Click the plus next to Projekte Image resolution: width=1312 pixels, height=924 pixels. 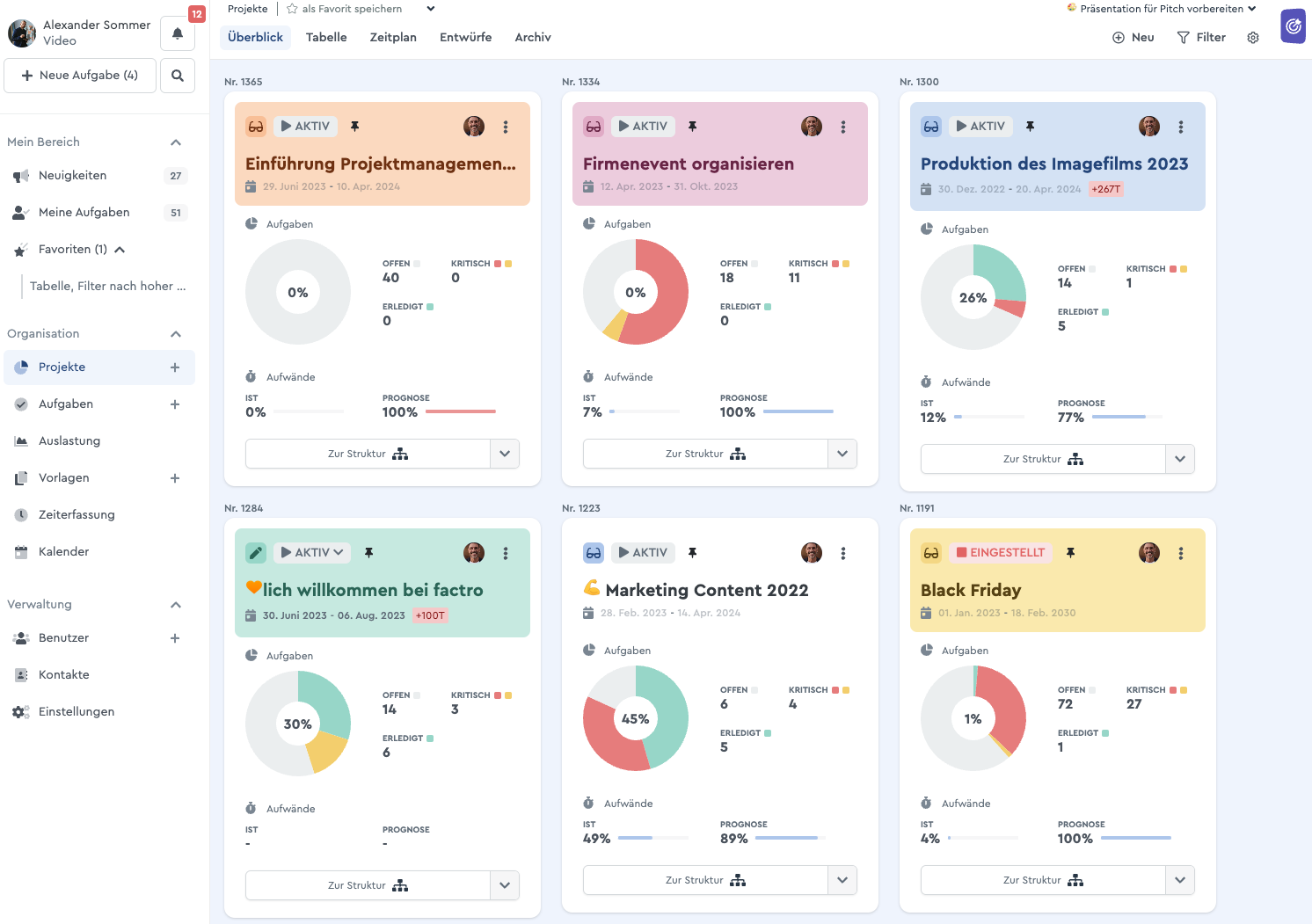(175, 367)
